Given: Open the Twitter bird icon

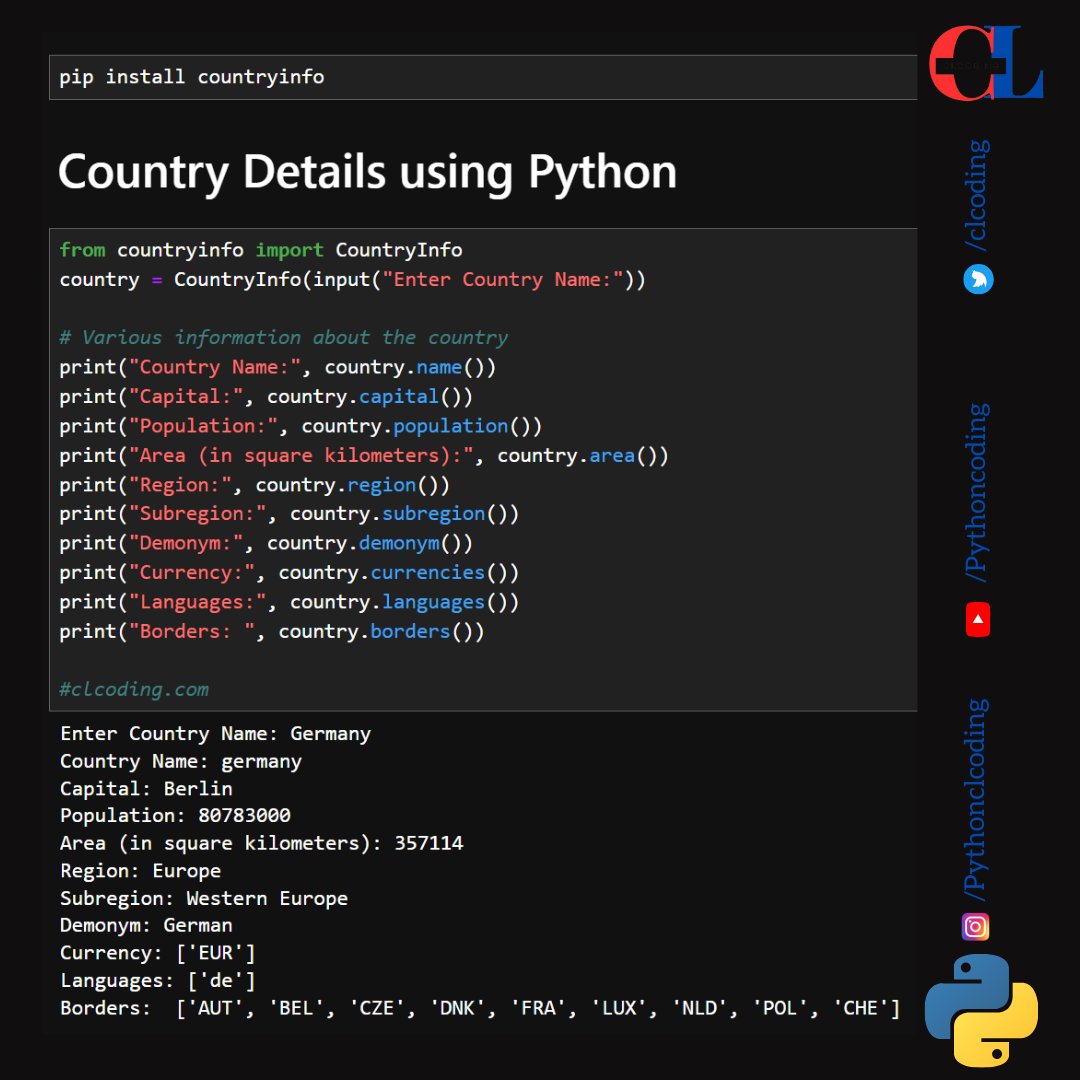Looking at the screenshot, I should (977, 280).
